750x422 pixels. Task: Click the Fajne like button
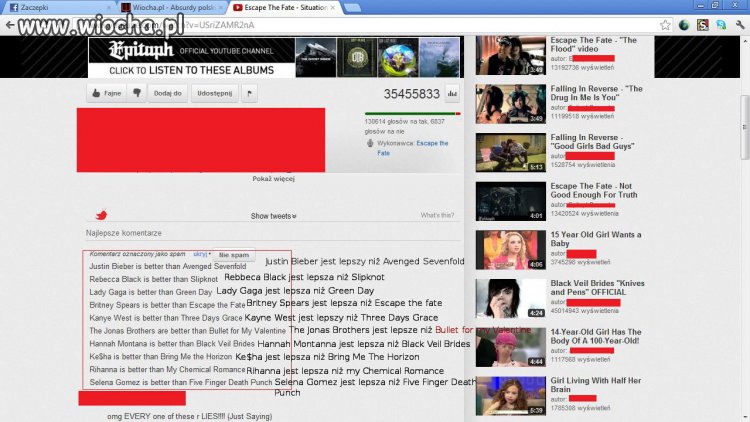tap(107, 93)
